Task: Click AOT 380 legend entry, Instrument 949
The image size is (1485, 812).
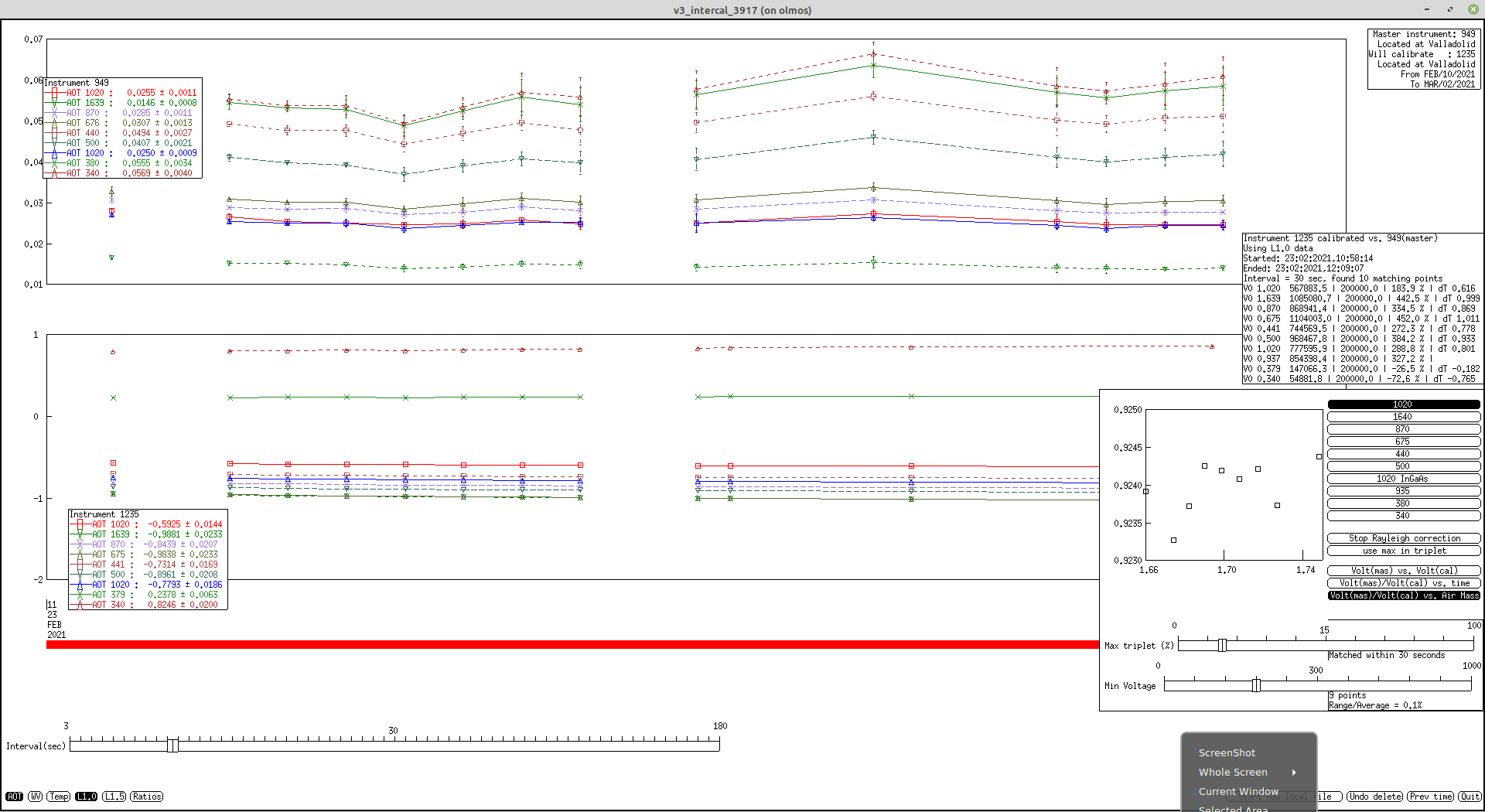Action: coord(122,163)
